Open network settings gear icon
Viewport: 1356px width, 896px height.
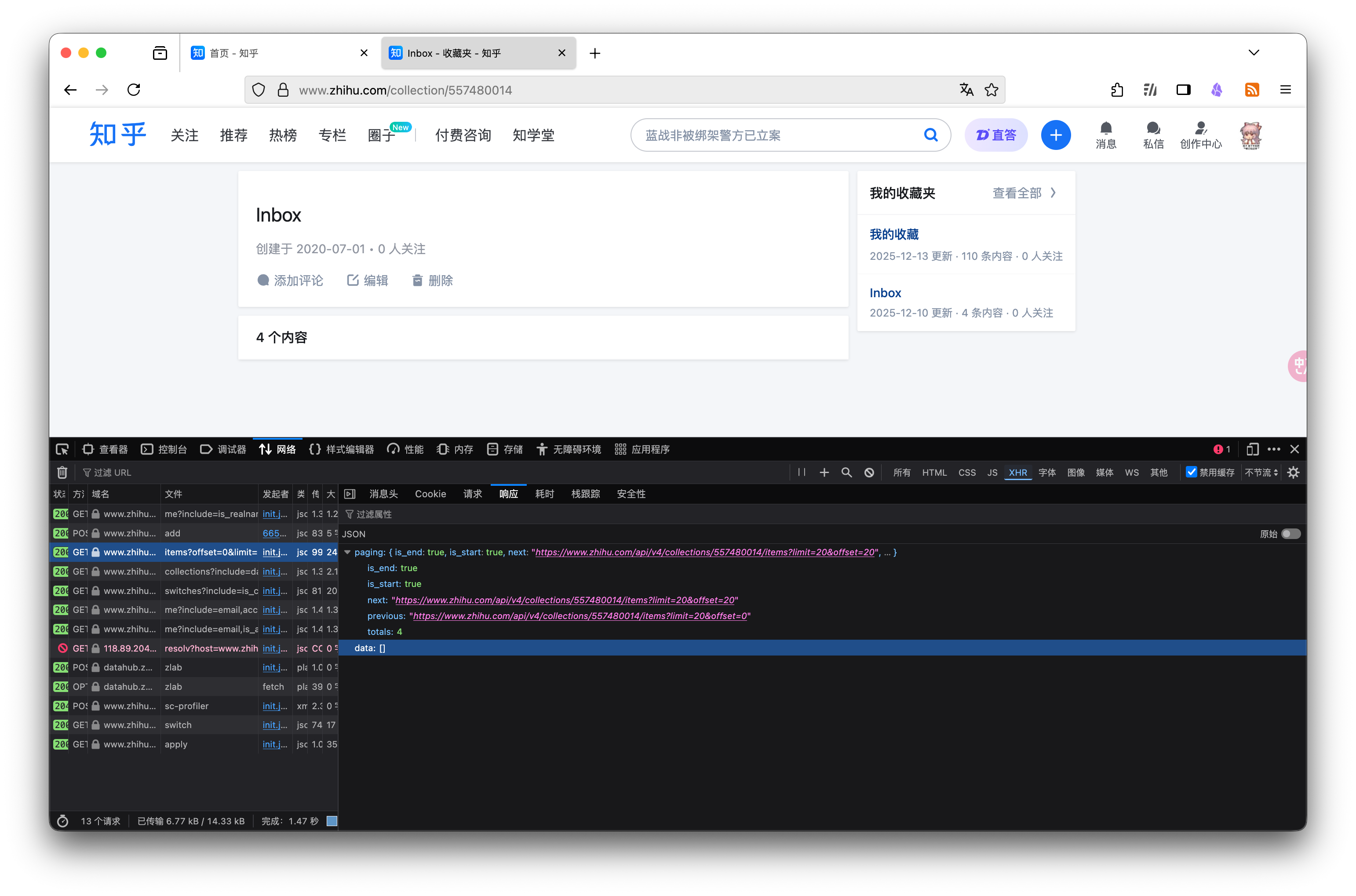point(1293,473)
